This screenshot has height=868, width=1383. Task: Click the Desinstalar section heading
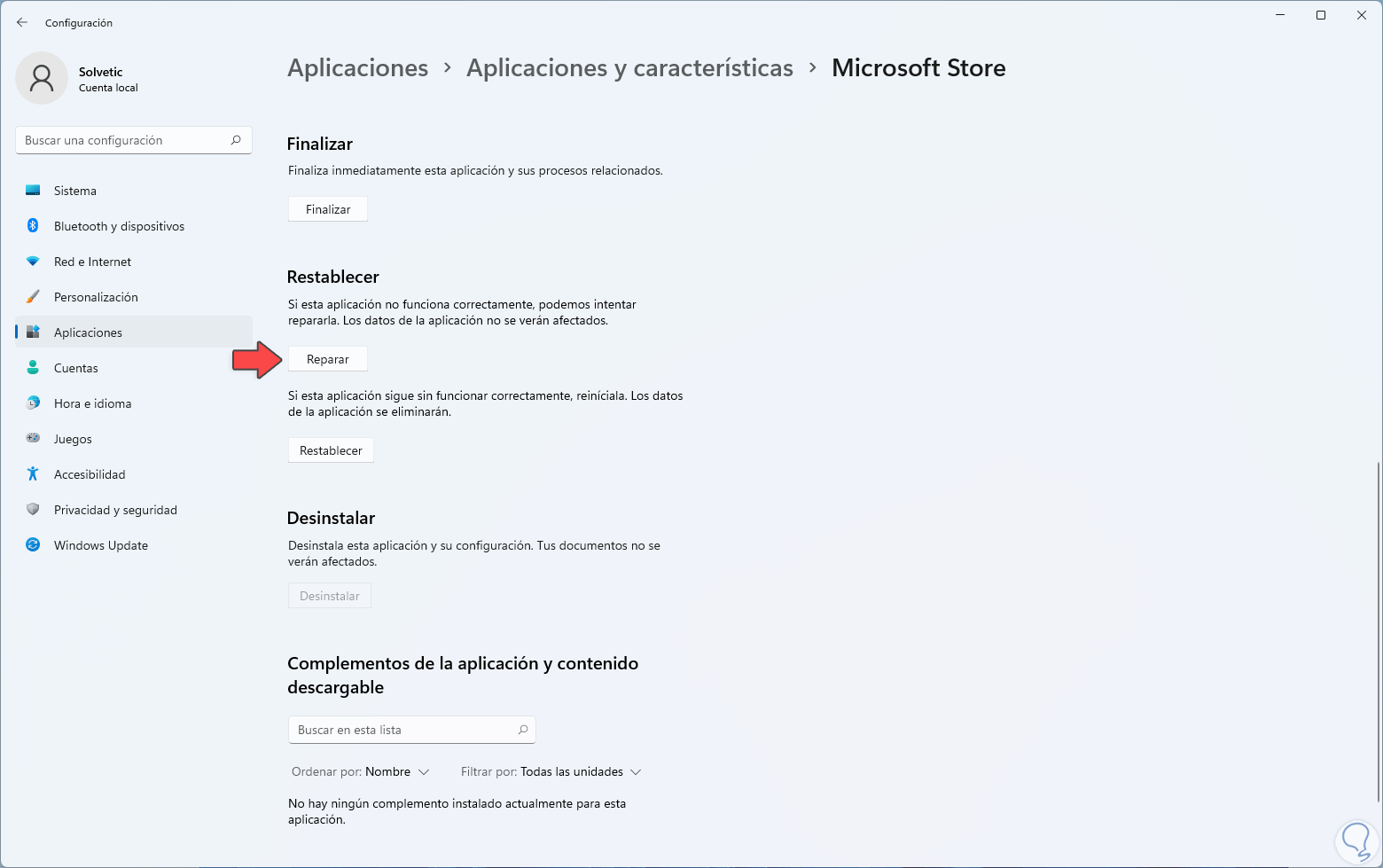(331, 518)
